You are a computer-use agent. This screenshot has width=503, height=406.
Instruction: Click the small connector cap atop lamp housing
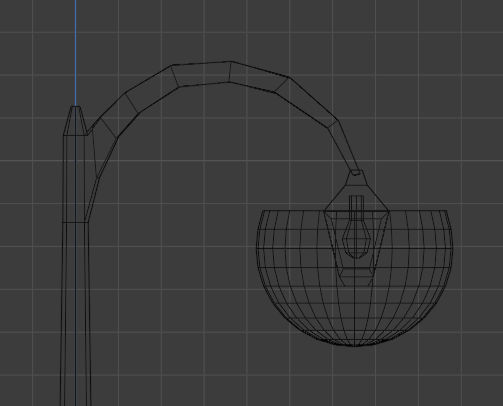click(356, 172)
